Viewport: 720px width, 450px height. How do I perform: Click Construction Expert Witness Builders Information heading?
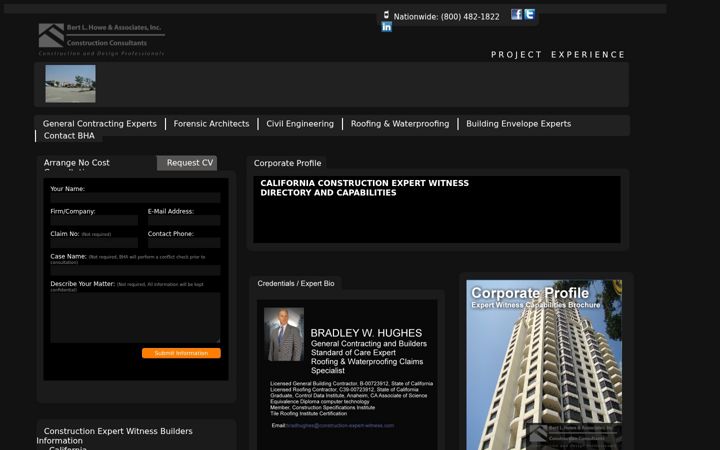[115, 436]
